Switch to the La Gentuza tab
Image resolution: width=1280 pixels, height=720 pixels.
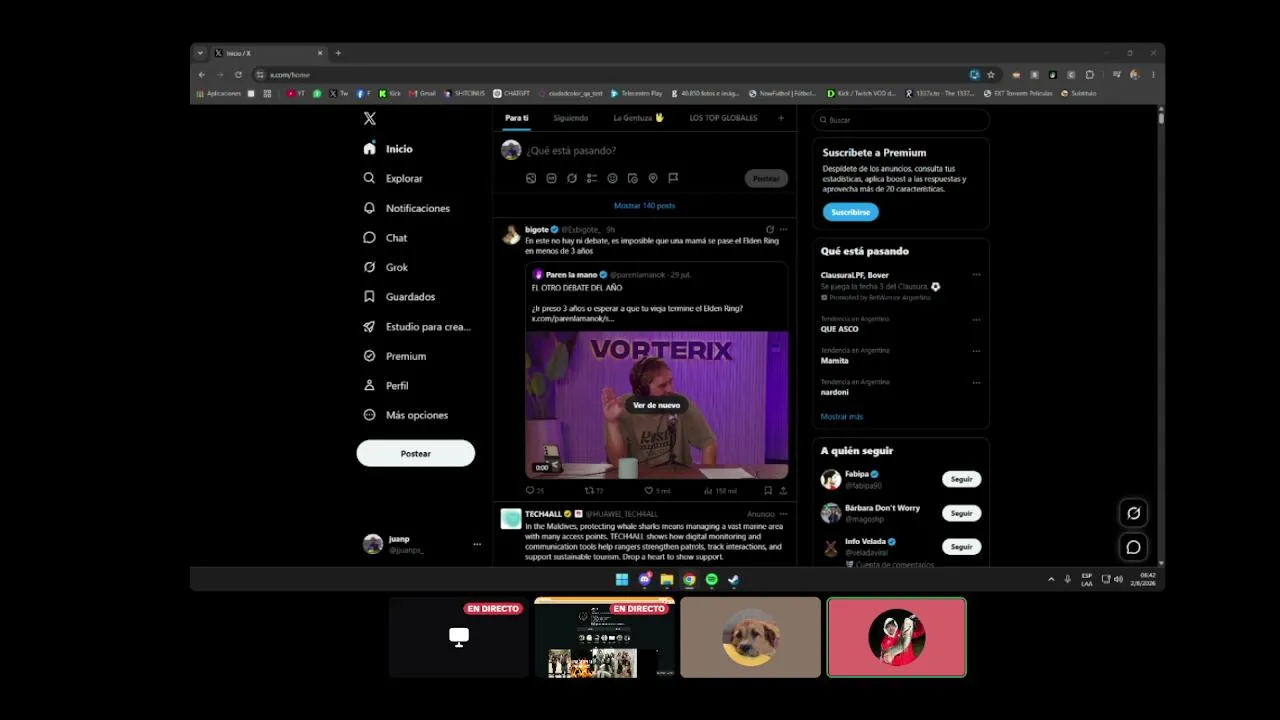[639, 118]
